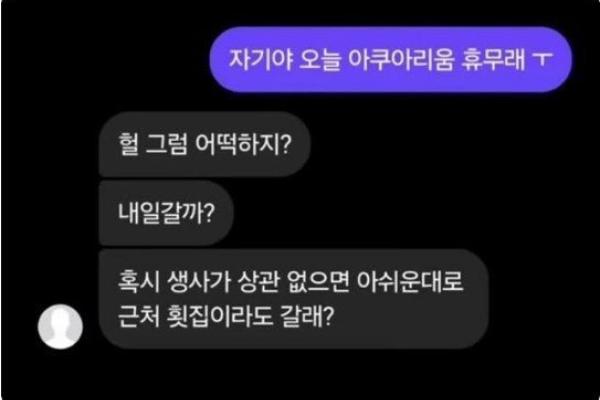Click the word '휴무래' in sent message

click(493, 59)
